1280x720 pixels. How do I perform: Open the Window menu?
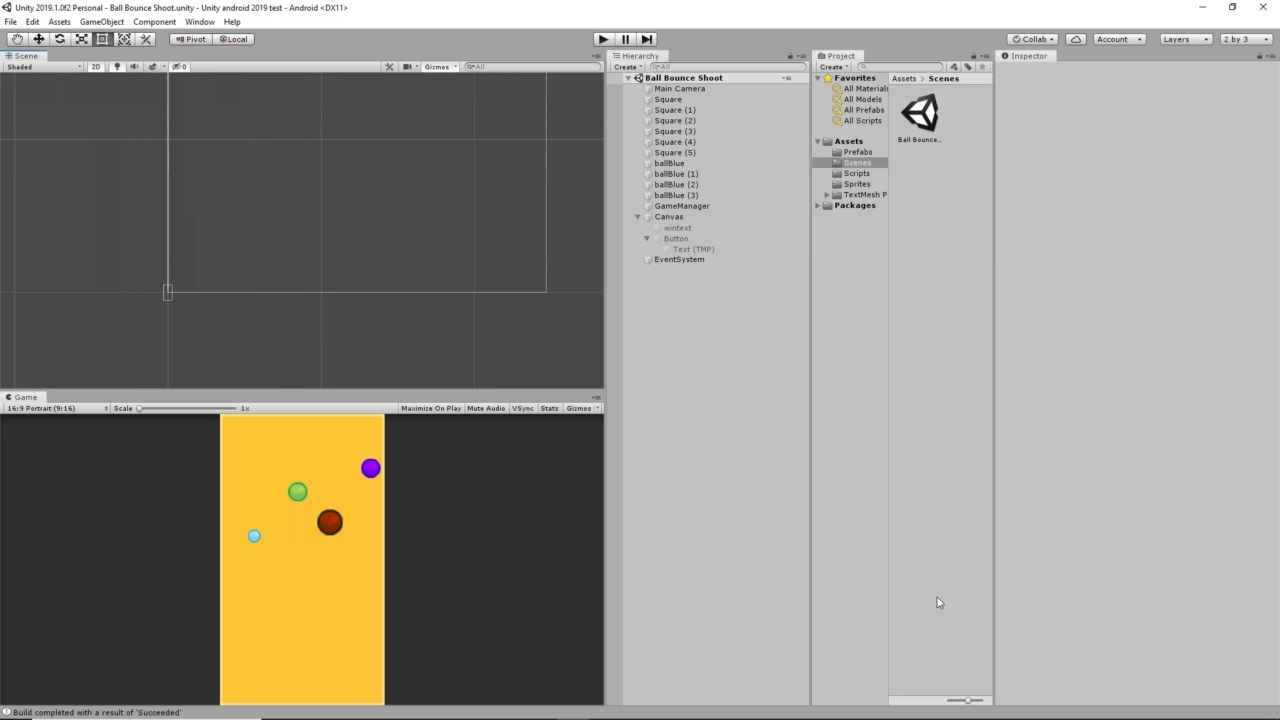point(200,22)
